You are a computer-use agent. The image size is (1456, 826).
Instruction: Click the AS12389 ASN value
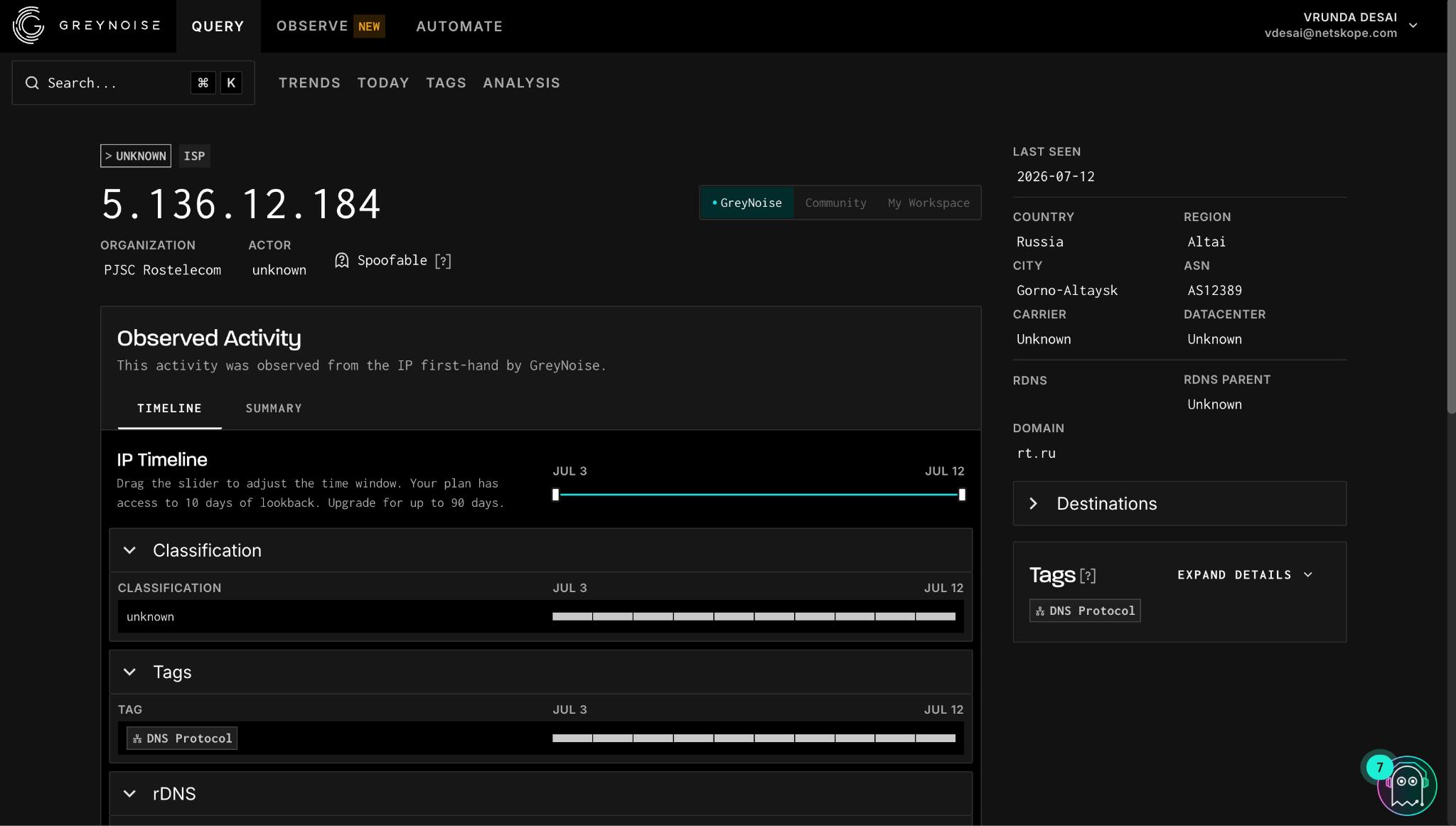(1214, 291)
